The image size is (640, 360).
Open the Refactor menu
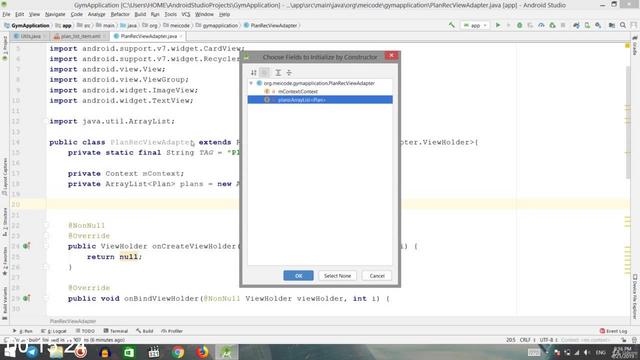(x=120, y=14)
